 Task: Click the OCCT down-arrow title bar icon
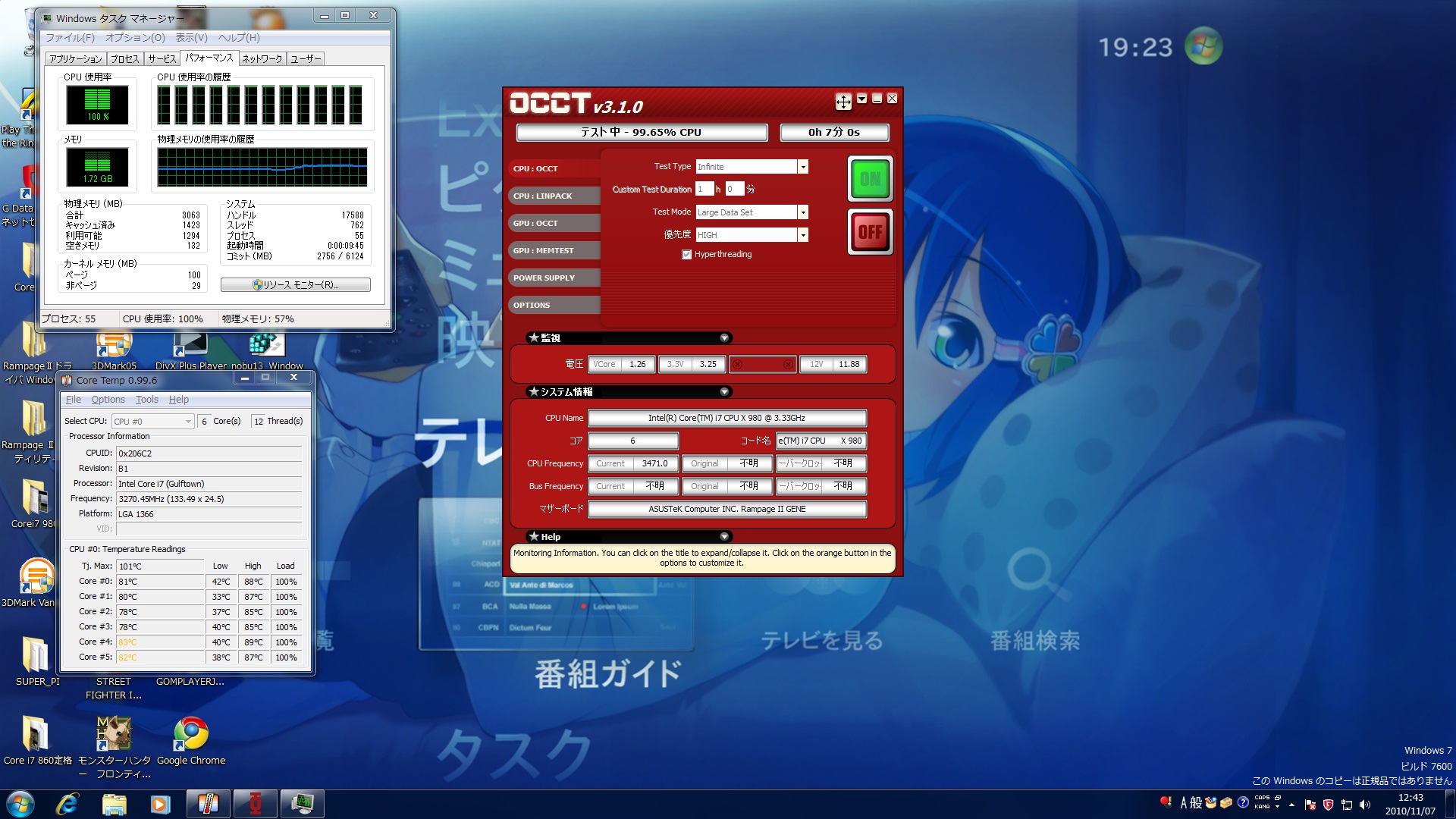pos(862,99)
